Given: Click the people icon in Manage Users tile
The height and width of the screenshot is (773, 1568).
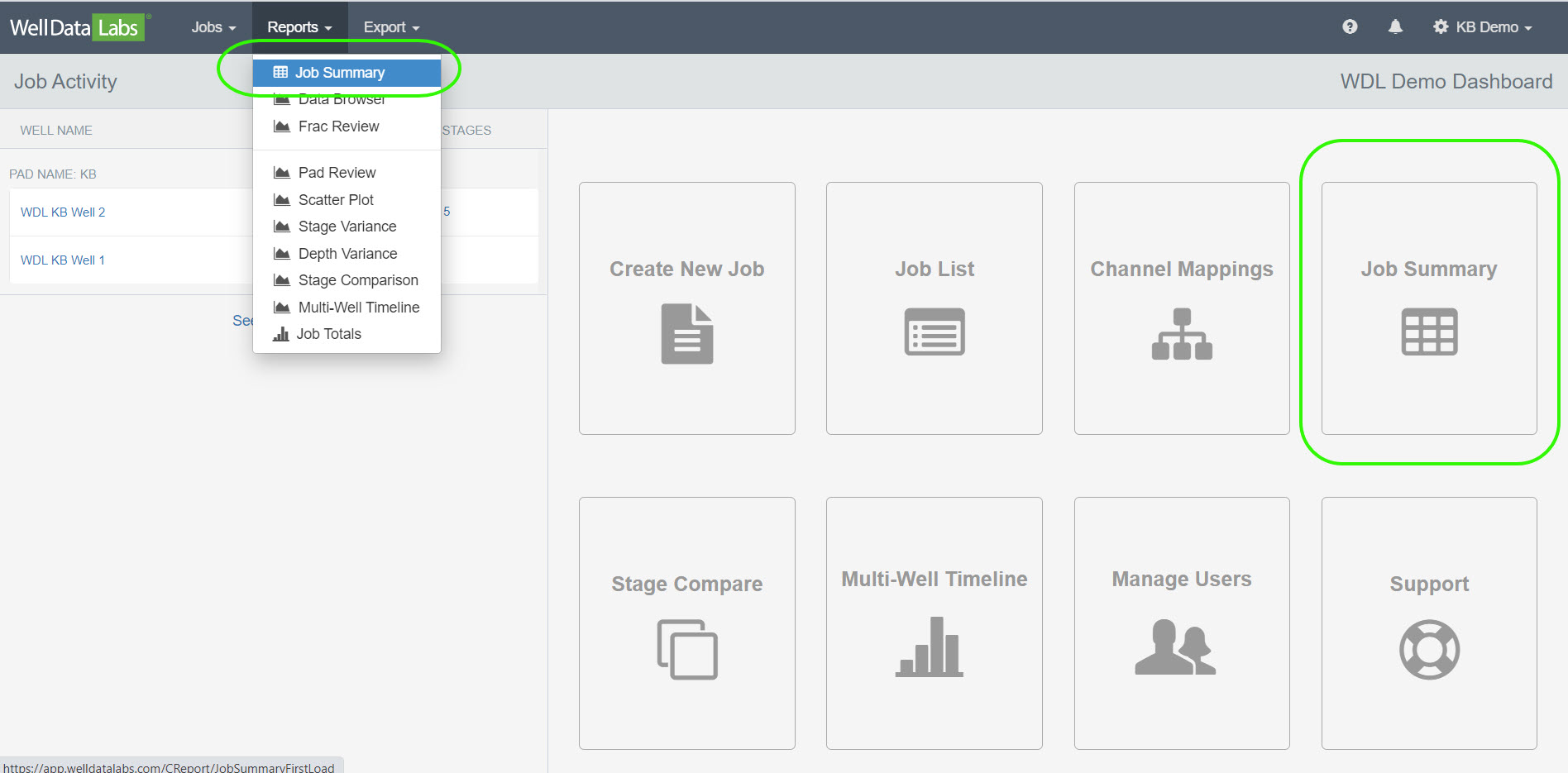Looking at the screenshot, I should pos(1175,647).
